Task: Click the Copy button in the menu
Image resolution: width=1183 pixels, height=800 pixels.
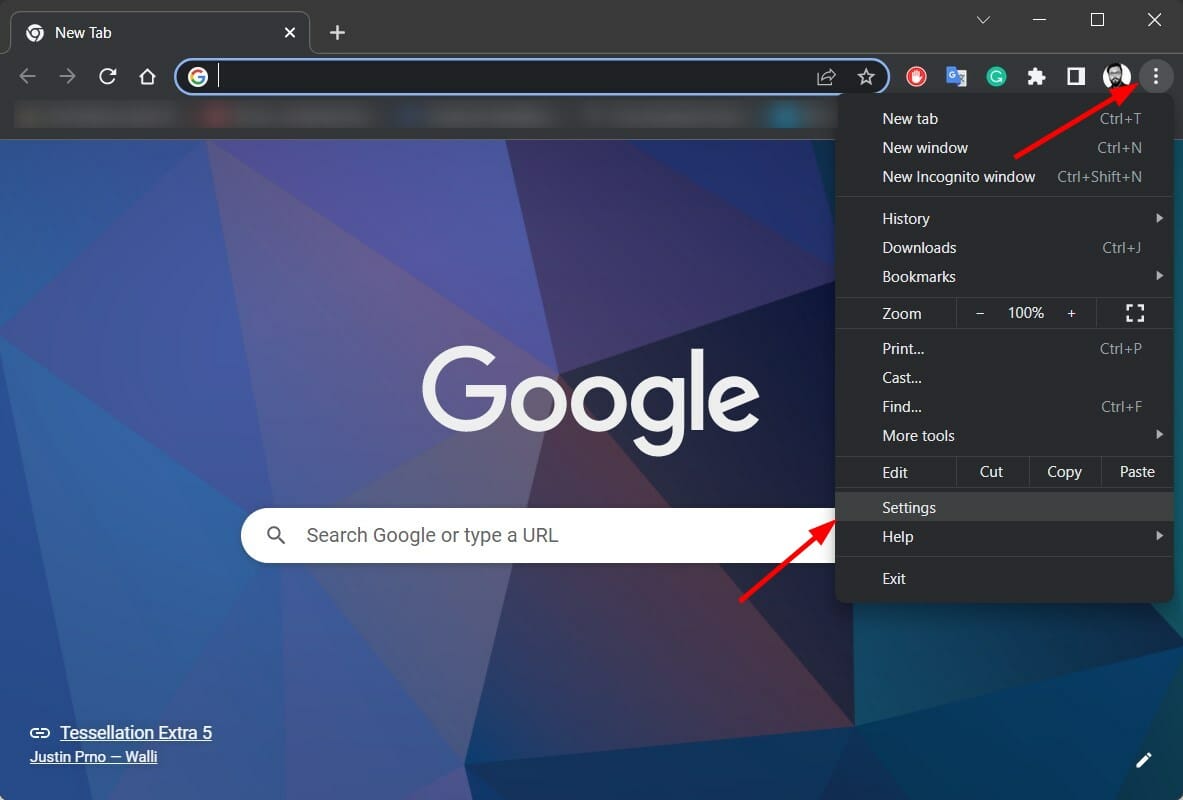Action: (1064, 471)
